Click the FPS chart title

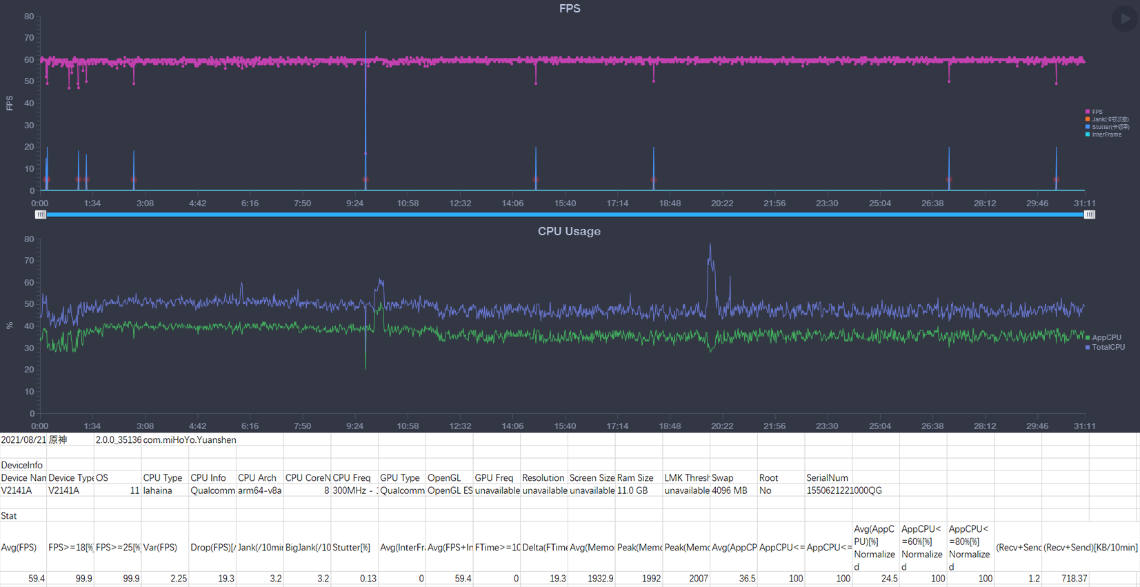pyautogui.click(x=569, y=9)
